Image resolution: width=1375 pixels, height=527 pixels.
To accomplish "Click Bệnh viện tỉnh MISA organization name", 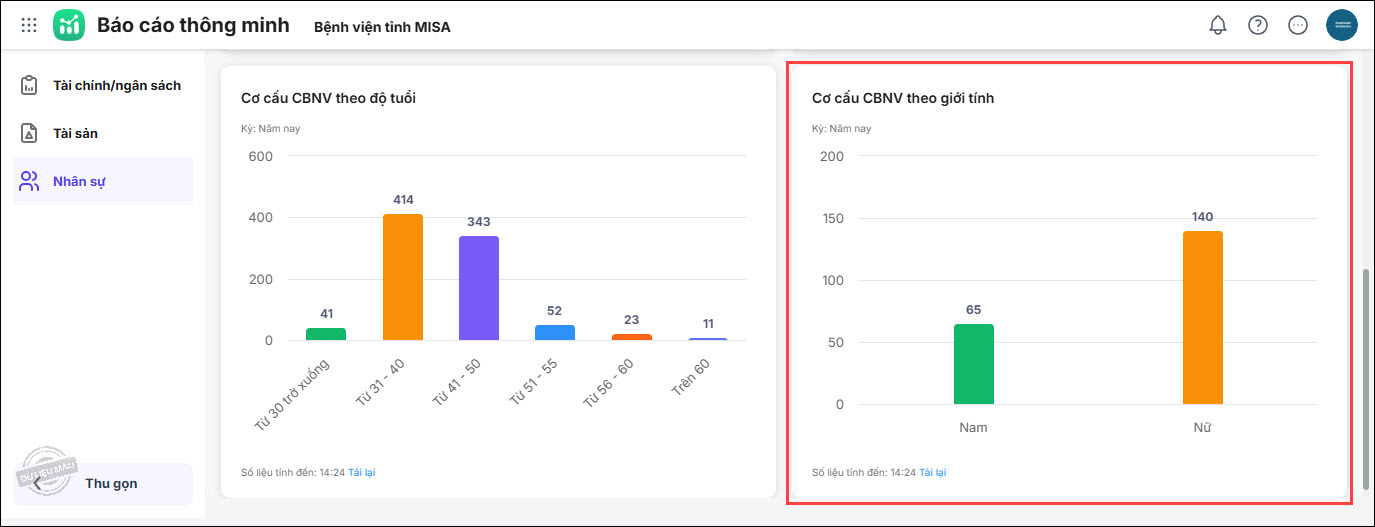I will [x=382, y=27].
